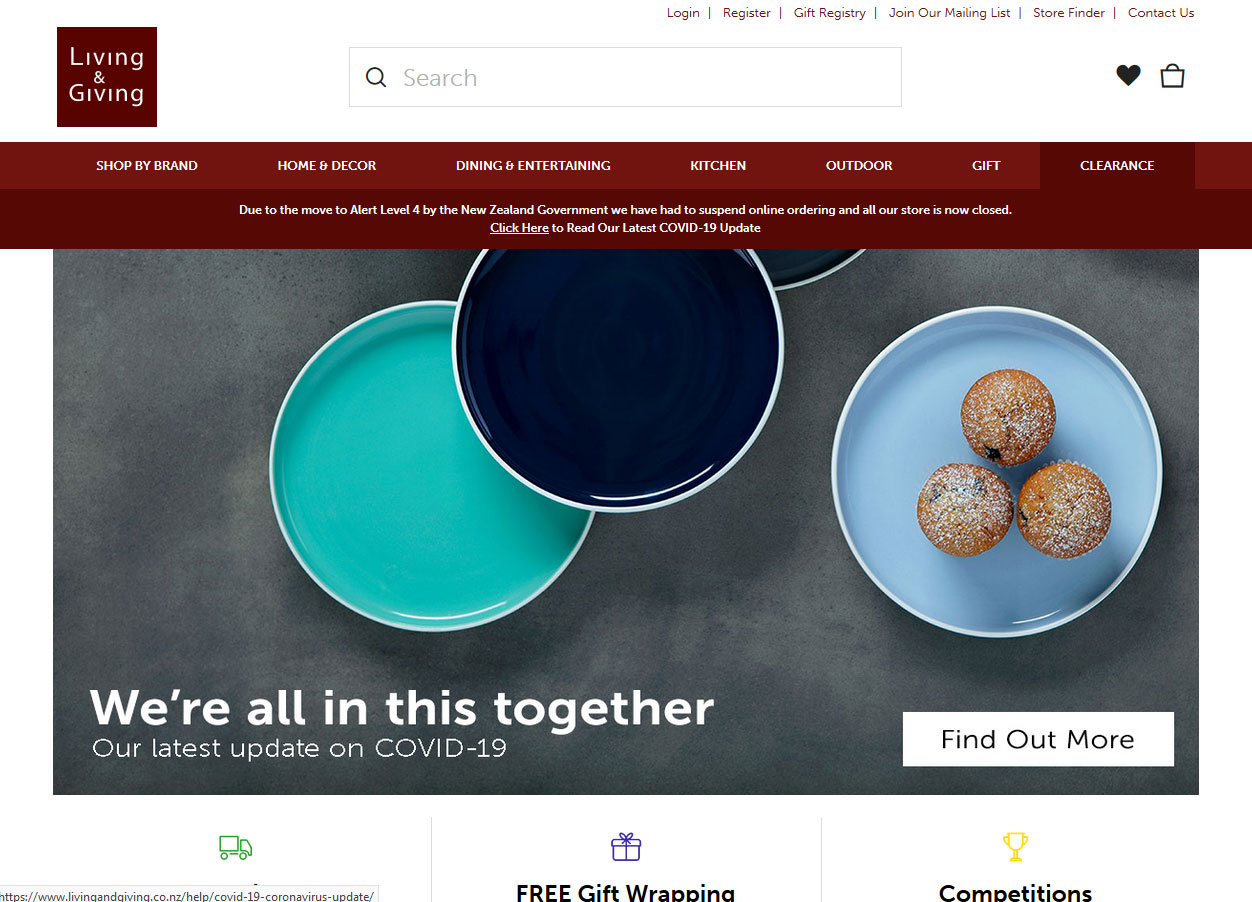1252x902 pixels.
Task: Click the green delivery truck icon
Action: pyautogui.click(x=236, y=847)
